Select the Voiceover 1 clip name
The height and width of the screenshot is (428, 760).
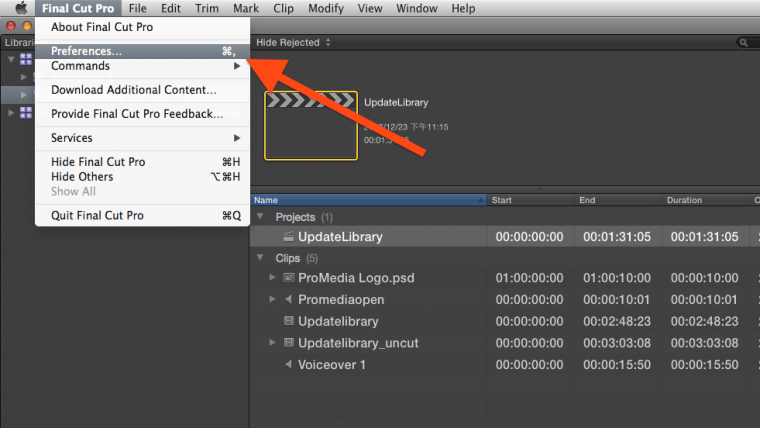pyautogui.click(x=332, y=365)
